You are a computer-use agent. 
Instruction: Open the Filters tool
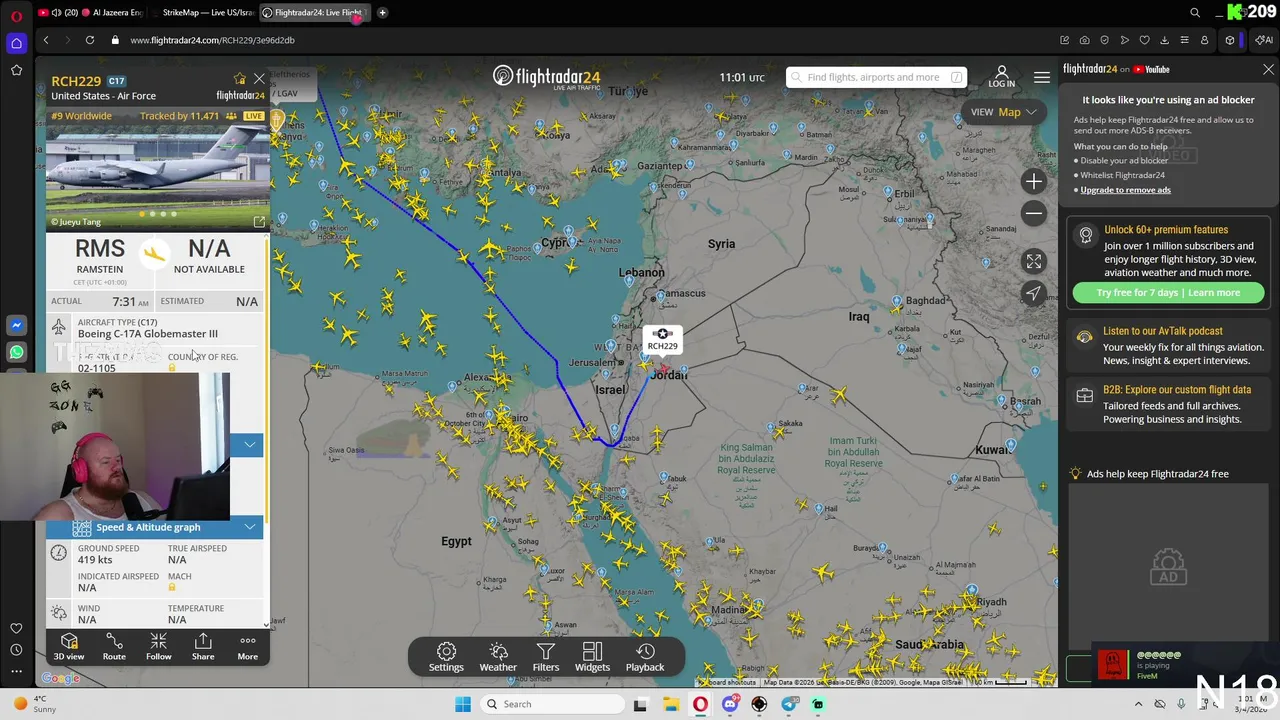pos(546,657)
